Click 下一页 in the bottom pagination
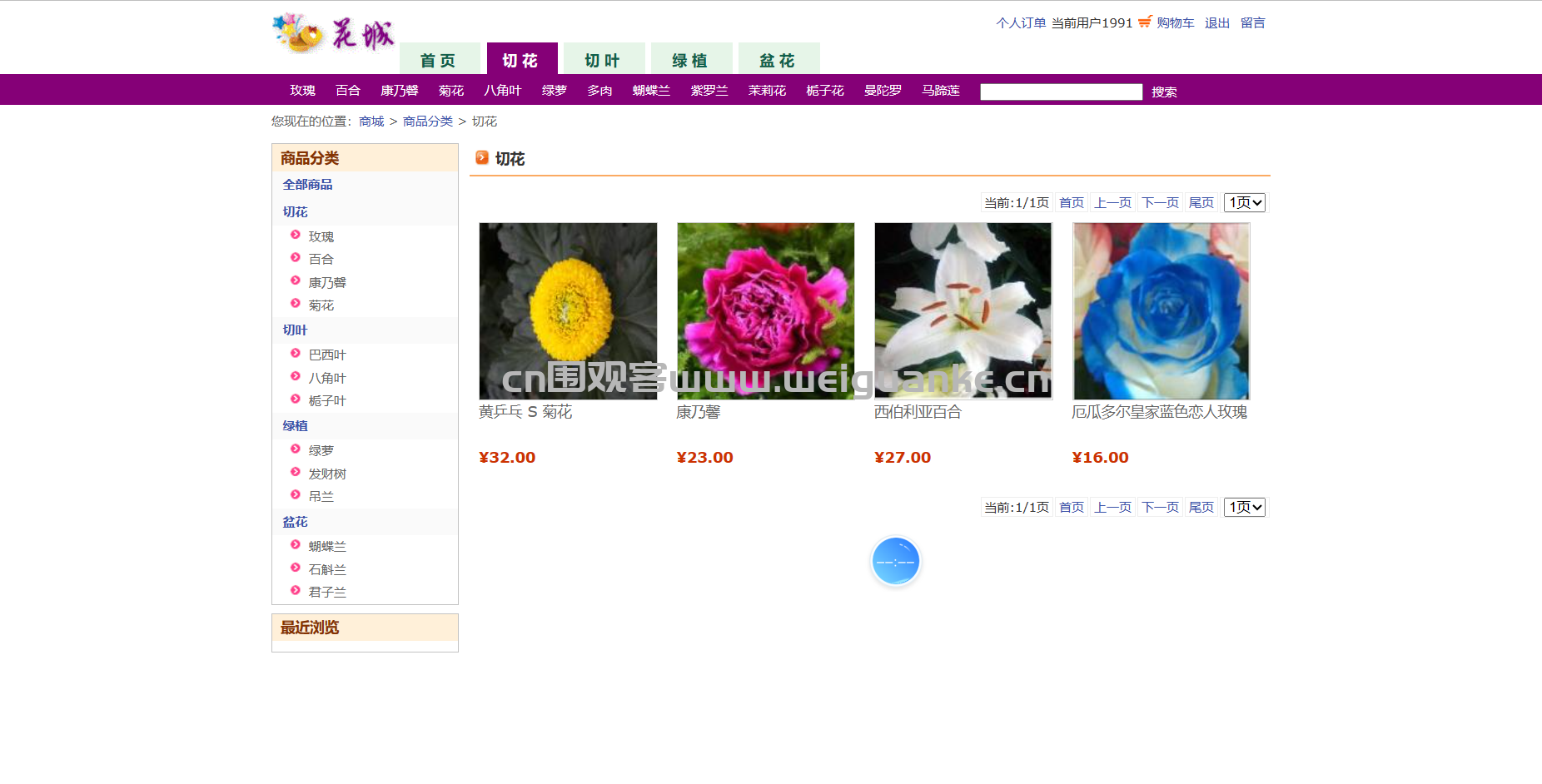Viewport: 1542px width, 784px height. point(1160,507)
